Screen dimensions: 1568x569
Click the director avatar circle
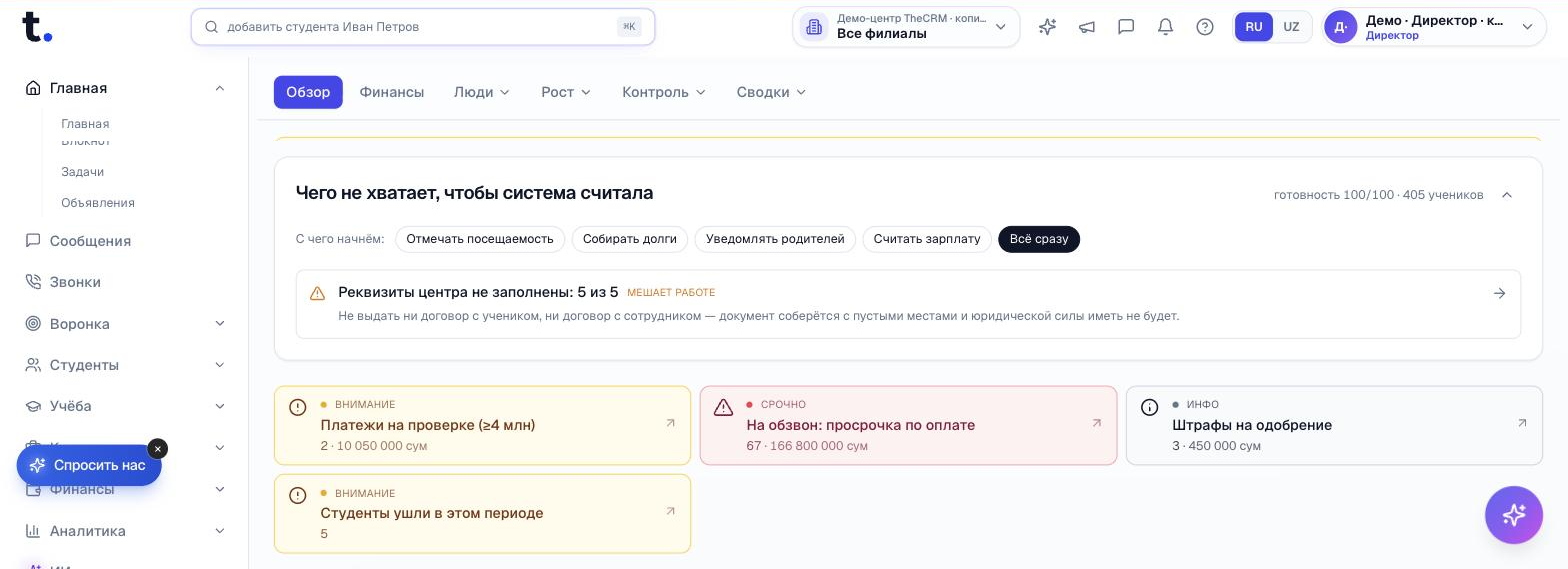tap(1340, 27)
